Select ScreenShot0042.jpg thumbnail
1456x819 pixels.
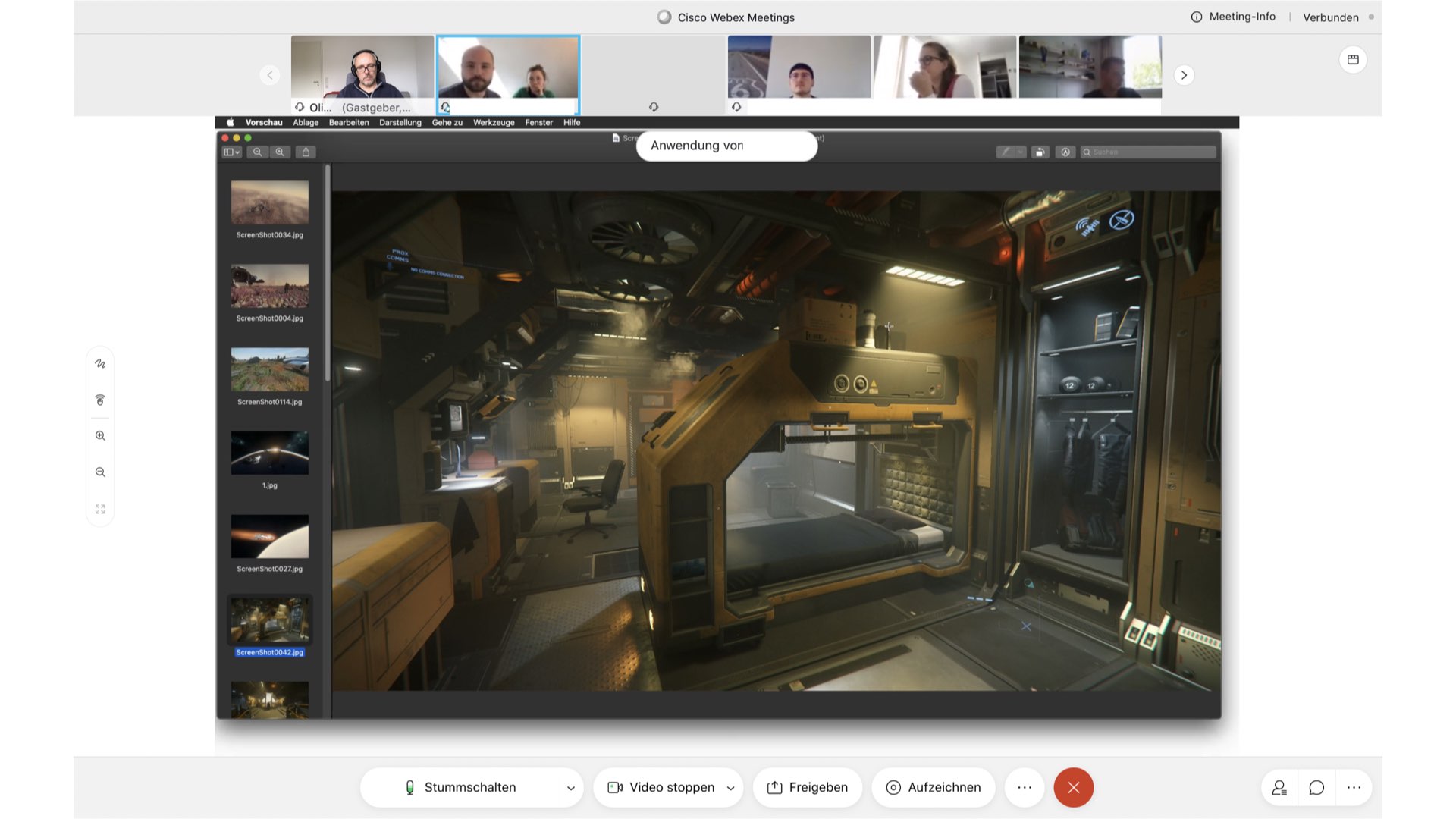270,620
